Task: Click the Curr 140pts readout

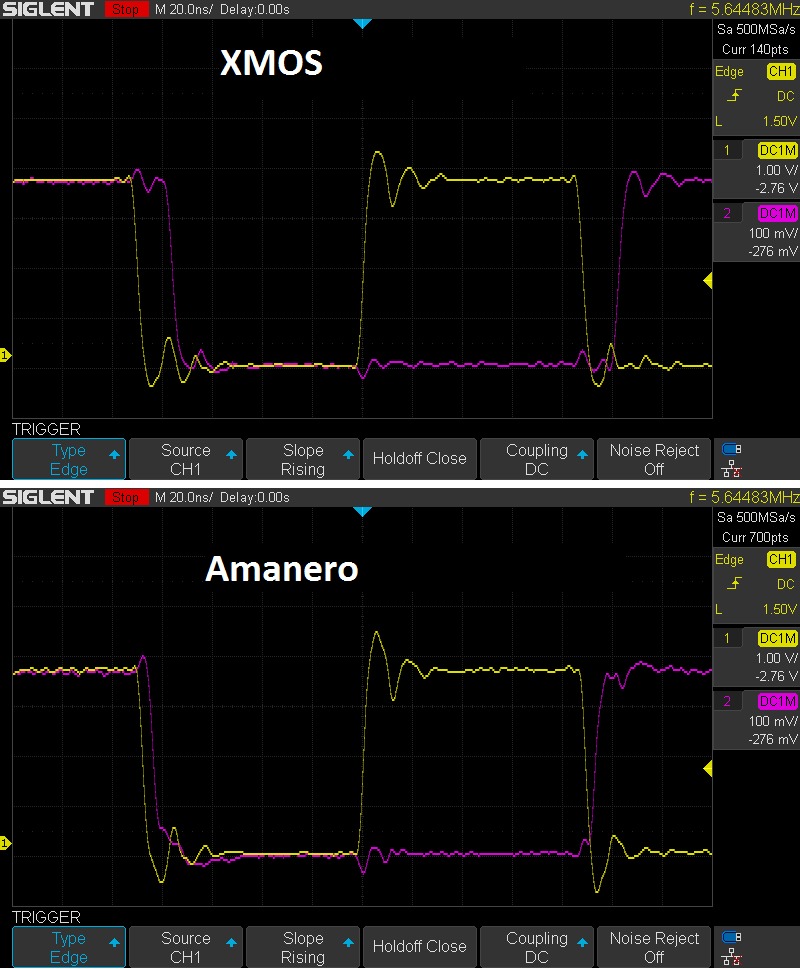Action: (x=755, y=49)
